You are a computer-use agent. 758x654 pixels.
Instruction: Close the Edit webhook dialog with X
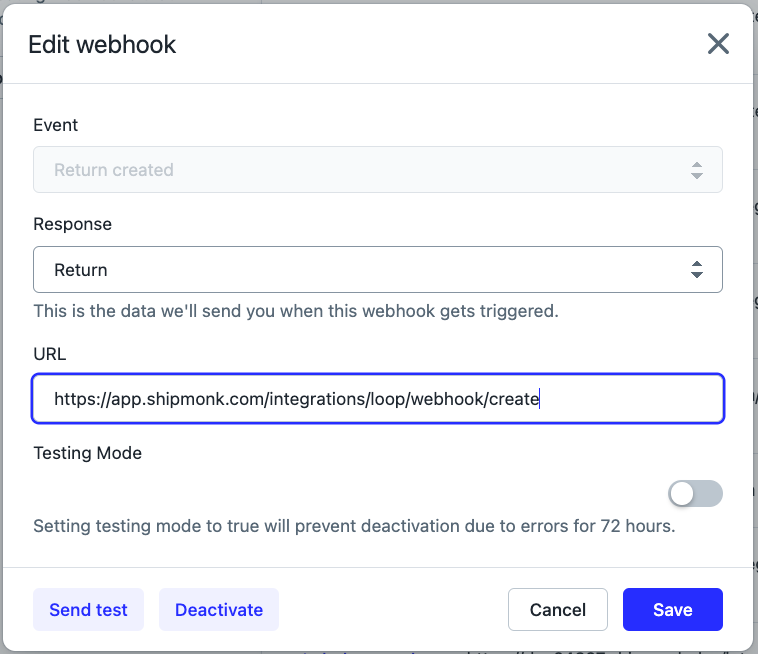[718, 44]
